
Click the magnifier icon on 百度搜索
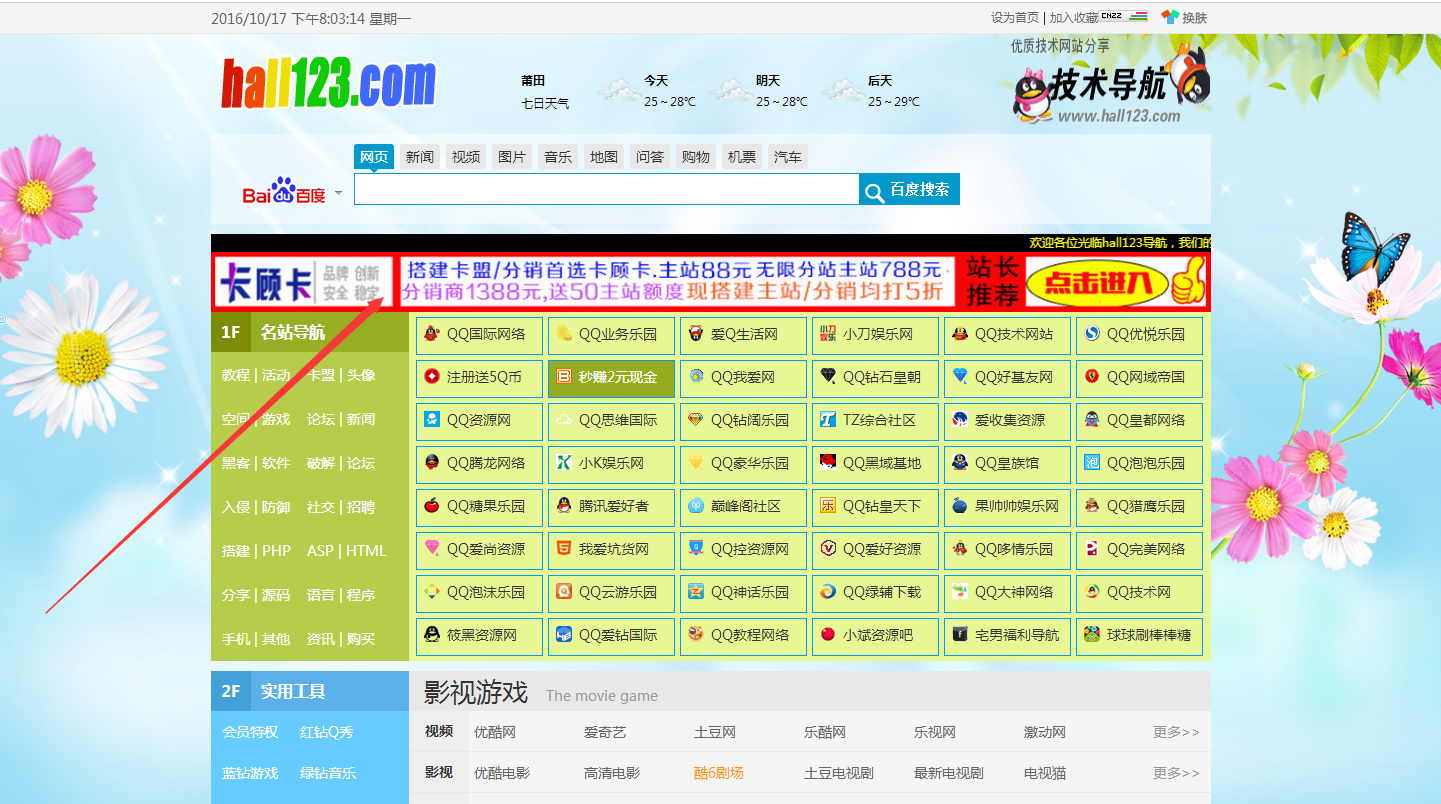(875, 192)
